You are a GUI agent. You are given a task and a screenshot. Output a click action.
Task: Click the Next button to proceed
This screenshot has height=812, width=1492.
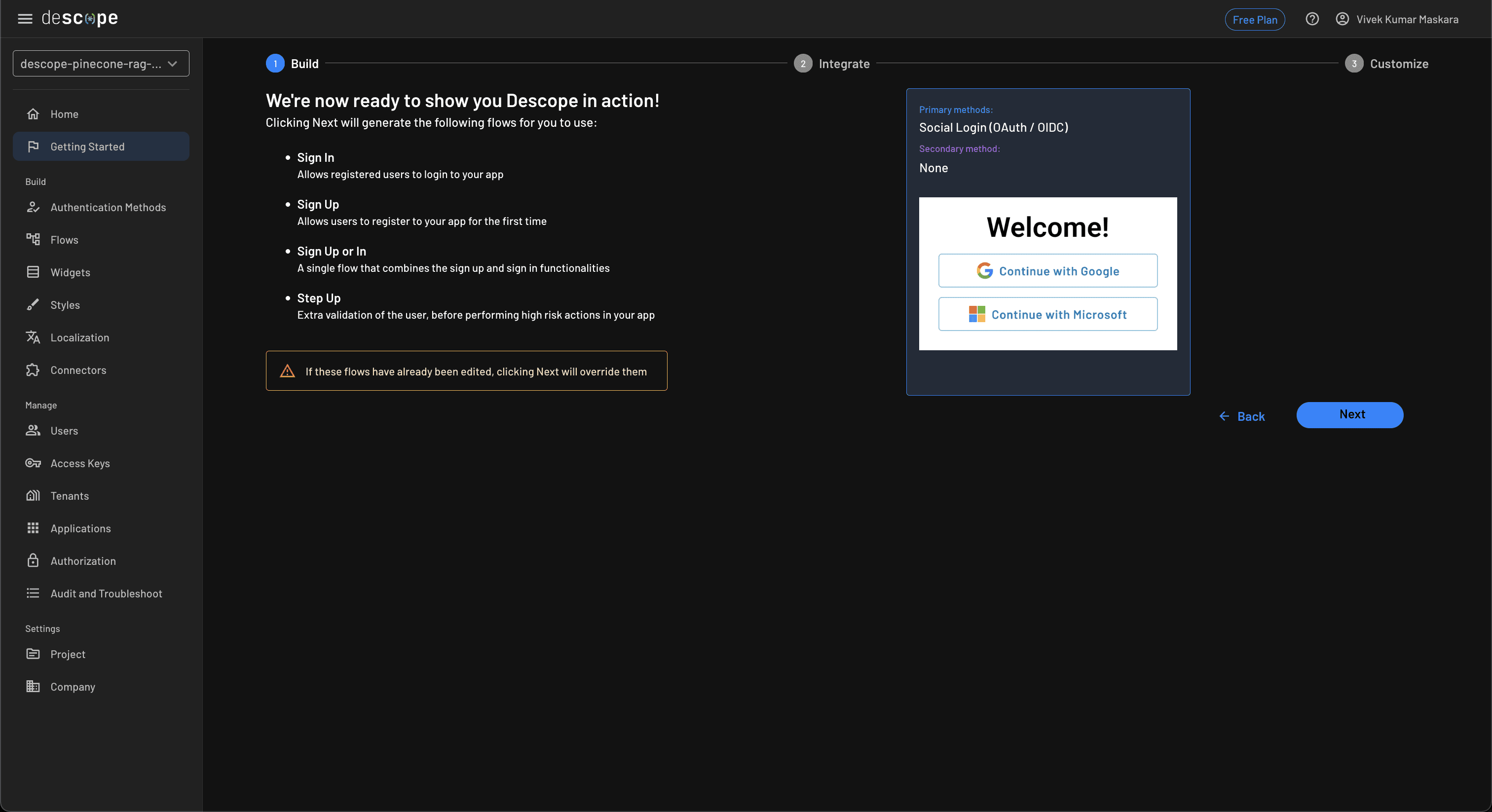(x=1350, y=415)
